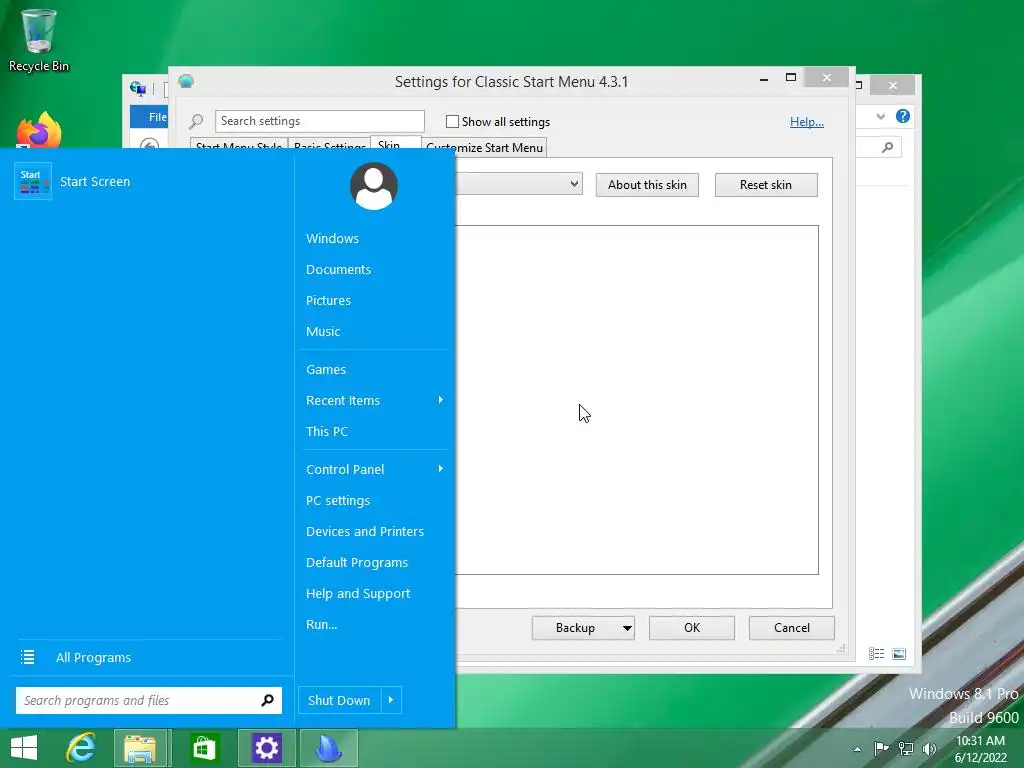Screen dimensions: 1024x768
Task: Open Internet Explorer from the taskbar
Action: tap(81, 748)
